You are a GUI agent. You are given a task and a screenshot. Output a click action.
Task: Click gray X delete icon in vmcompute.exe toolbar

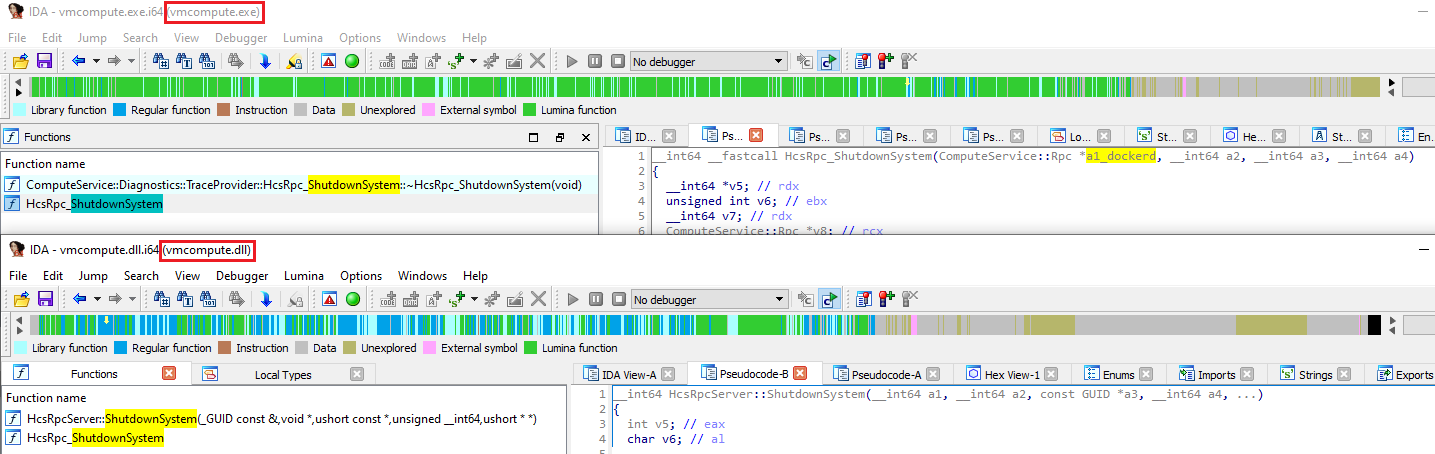[x=537, y=61]
